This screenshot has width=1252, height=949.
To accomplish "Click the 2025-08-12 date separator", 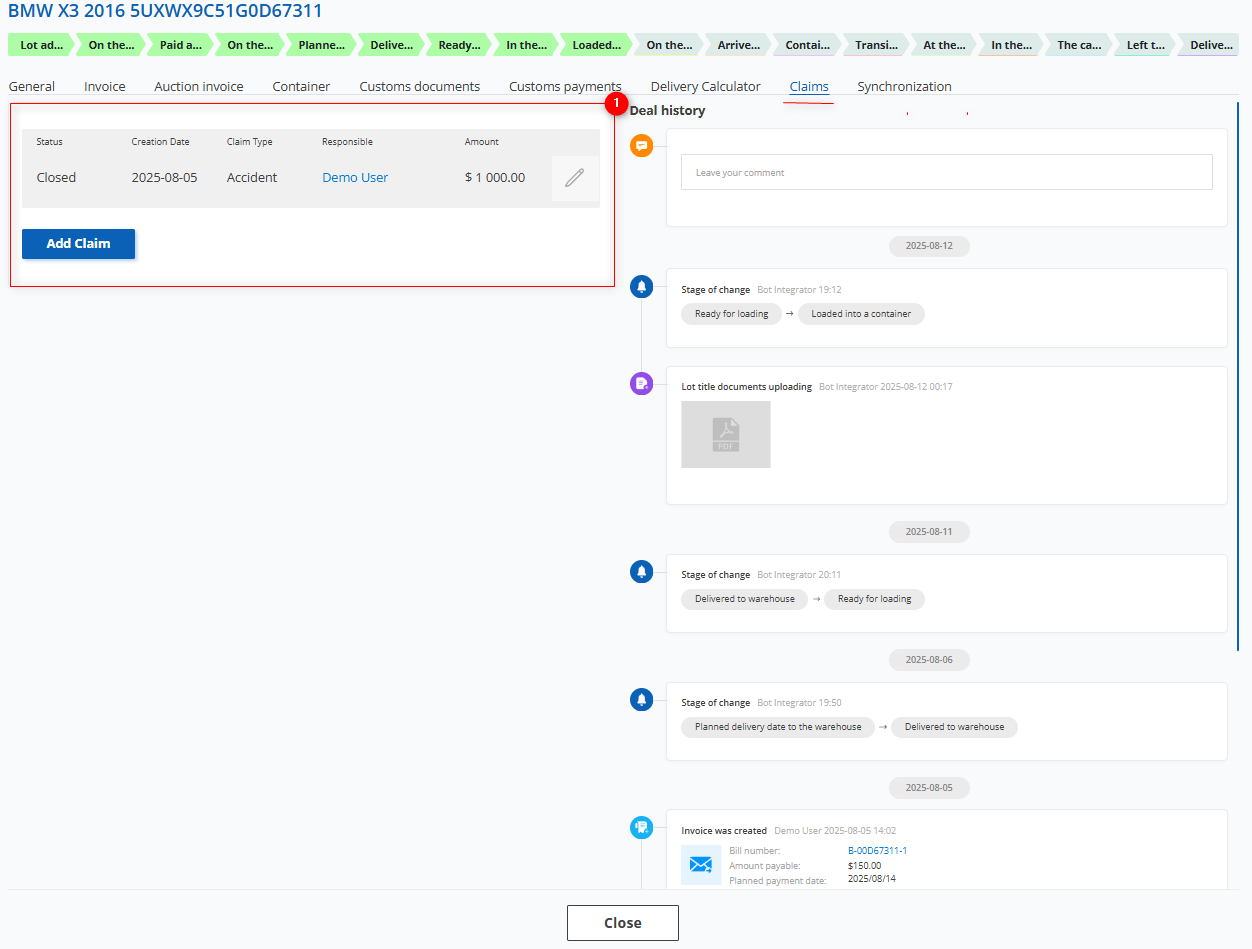I will coord(929,246).
